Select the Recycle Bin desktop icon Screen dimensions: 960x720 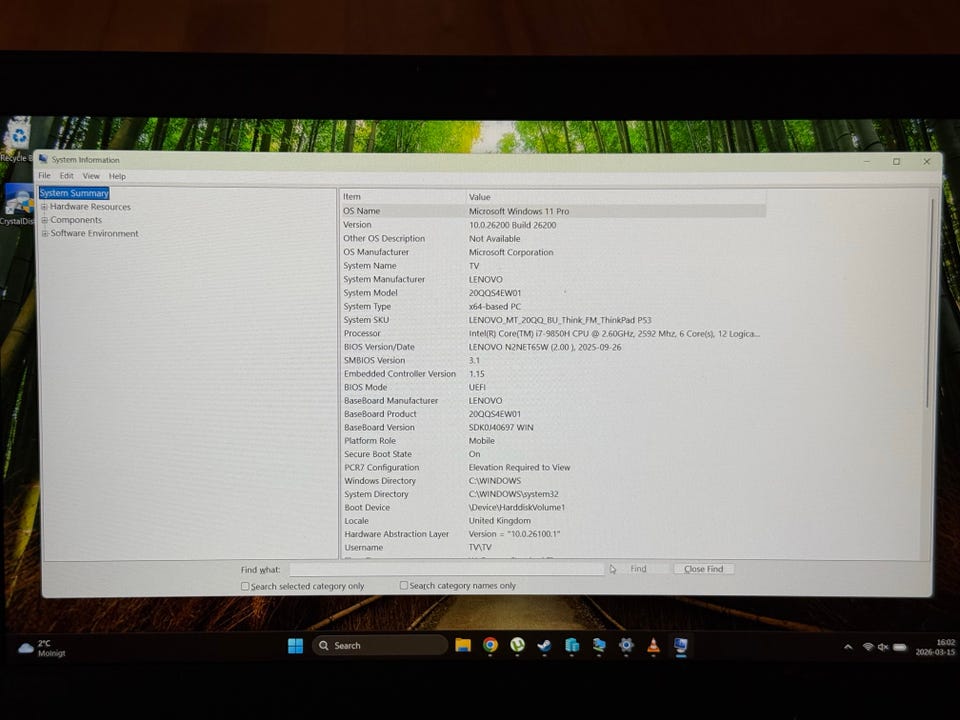(16, 140)
